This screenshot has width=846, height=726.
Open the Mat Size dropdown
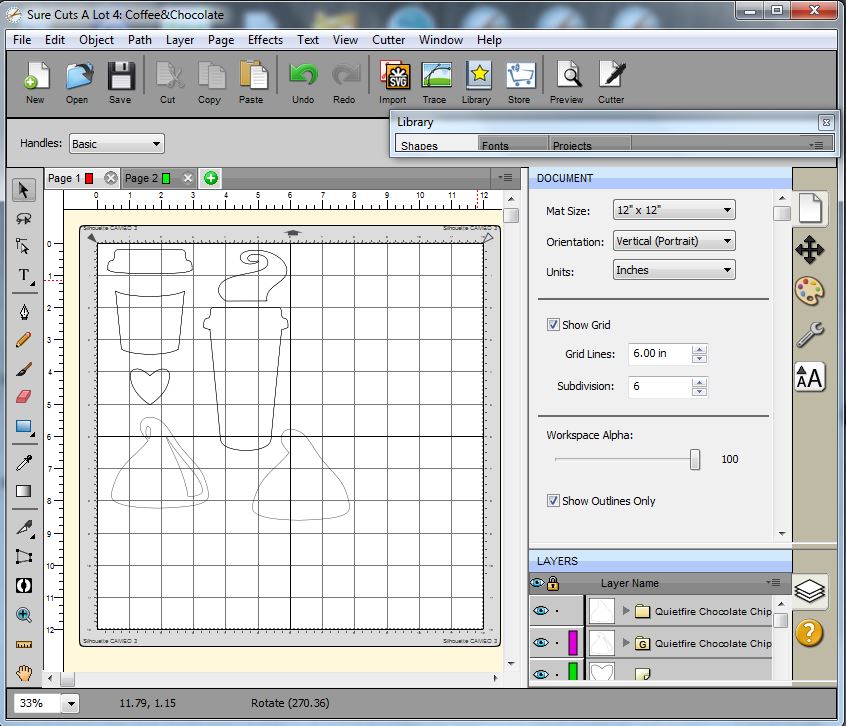[x=674, y=211]
